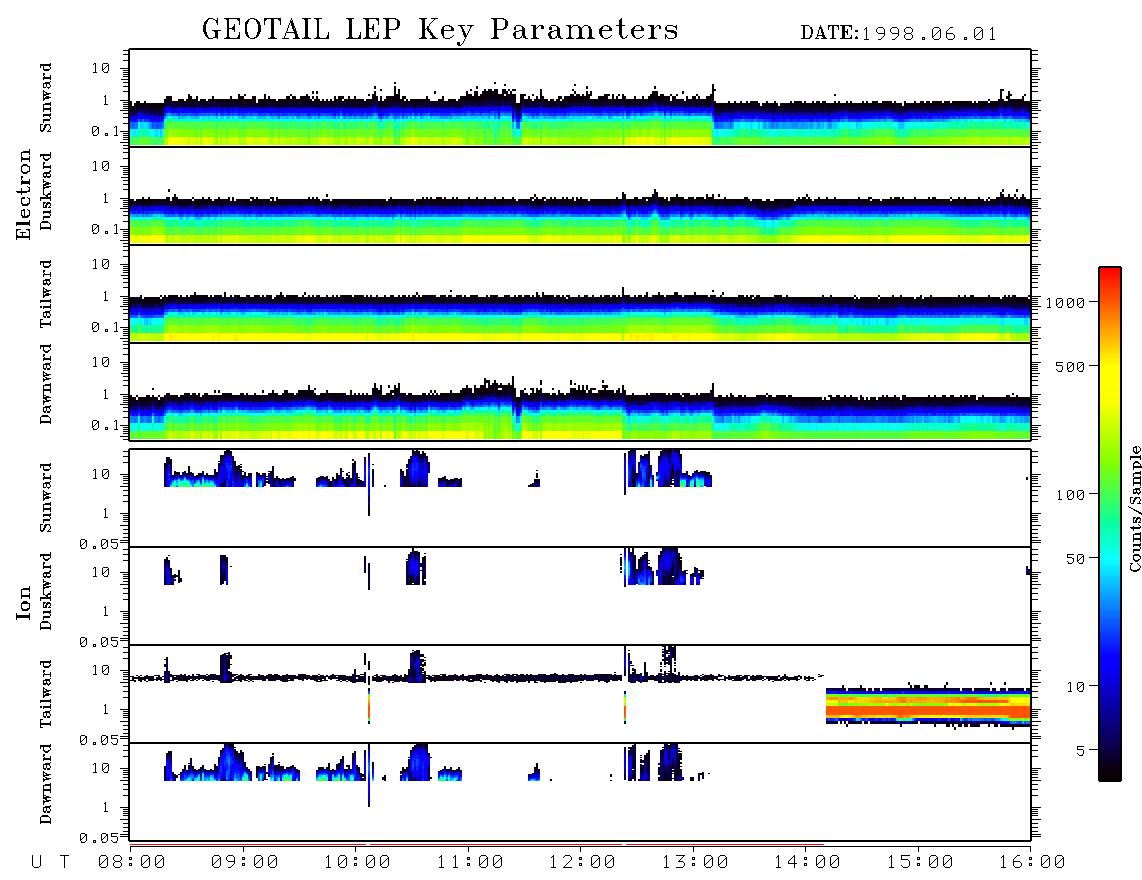Click the Ion Duskward panel label

(x=46, y=591)
